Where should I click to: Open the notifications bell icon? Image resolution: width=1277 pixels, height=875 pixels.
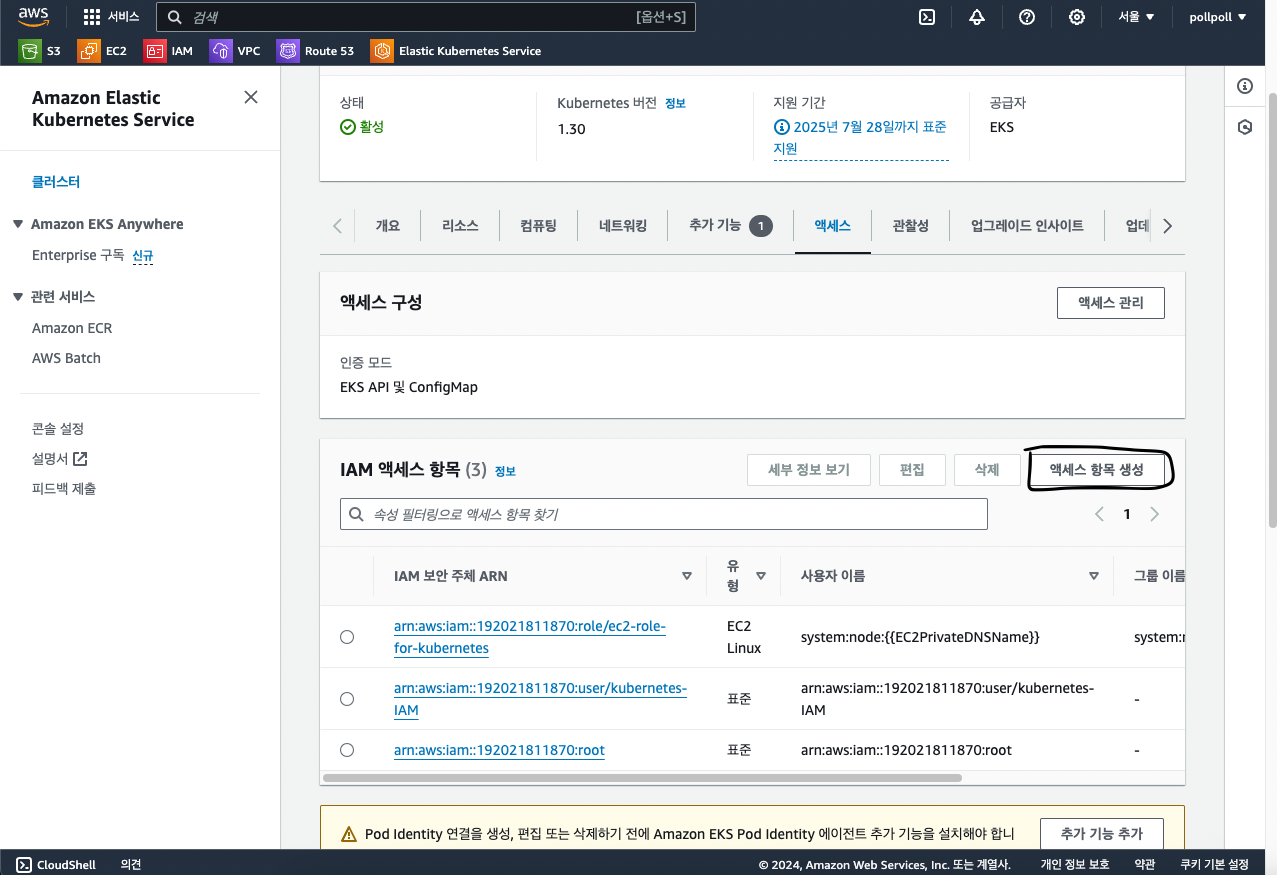tap(977, 17)
